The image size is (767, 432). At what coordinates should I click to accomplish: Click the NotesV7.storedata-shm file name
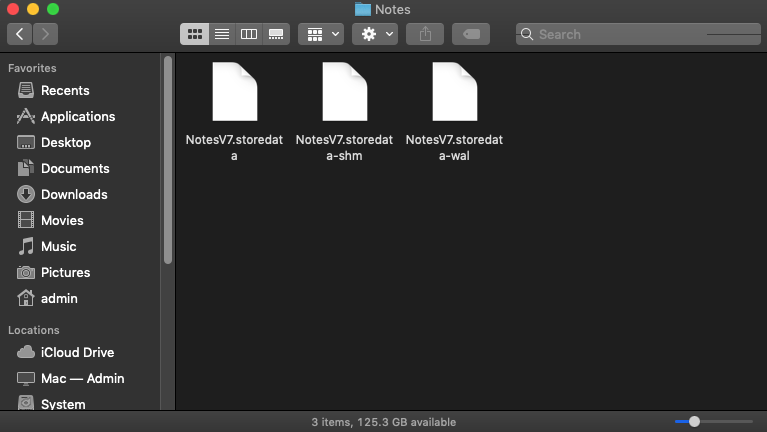344,148
